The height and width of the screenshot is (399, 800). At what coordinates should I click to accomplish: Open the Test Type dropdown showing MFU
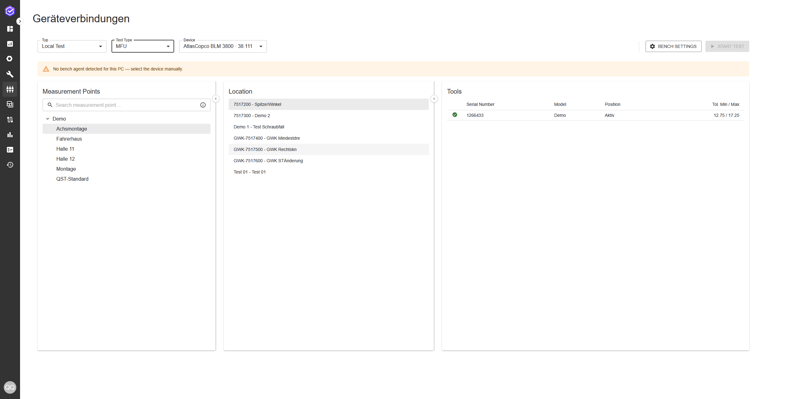click(143, 46)
